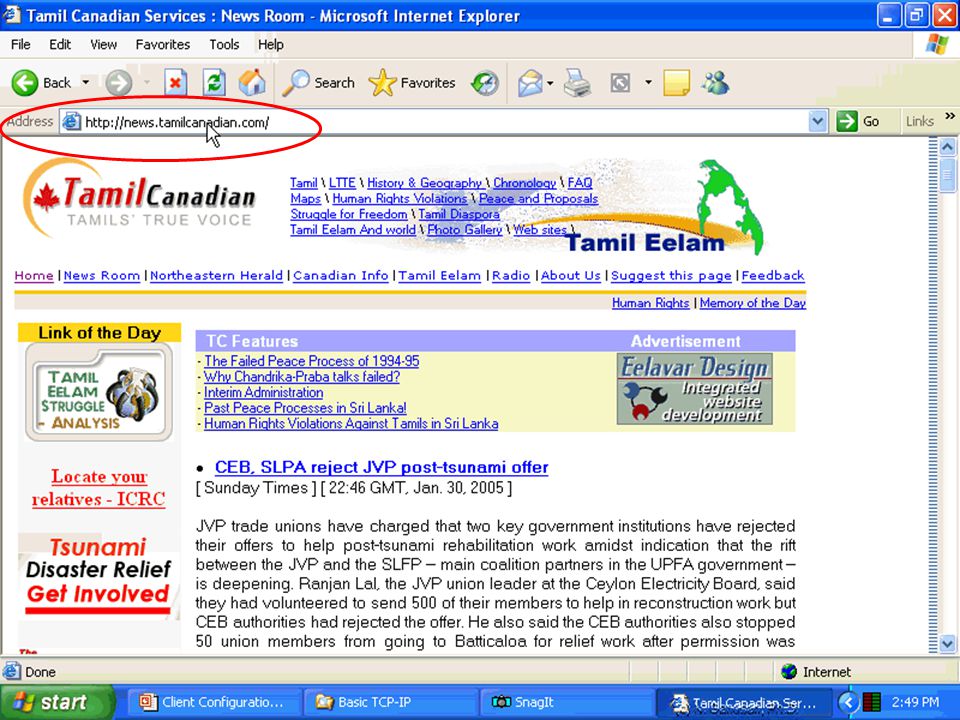The height and width of the screenshot is (720, 960).
Task: Click the scrollbar up arrow
Action: tap(947, 147)
